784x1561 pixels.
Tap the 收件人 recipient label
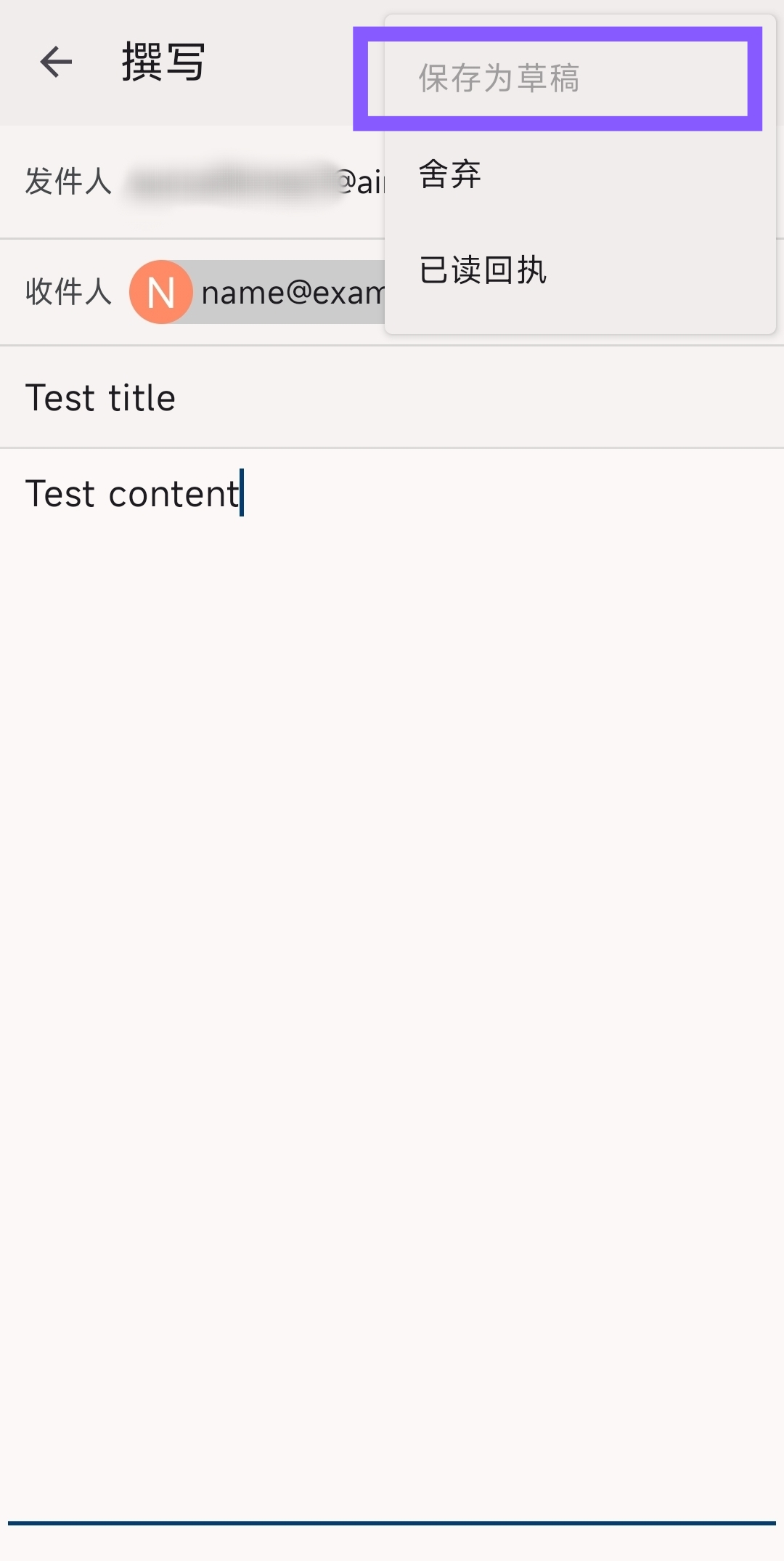coord(68,292)
